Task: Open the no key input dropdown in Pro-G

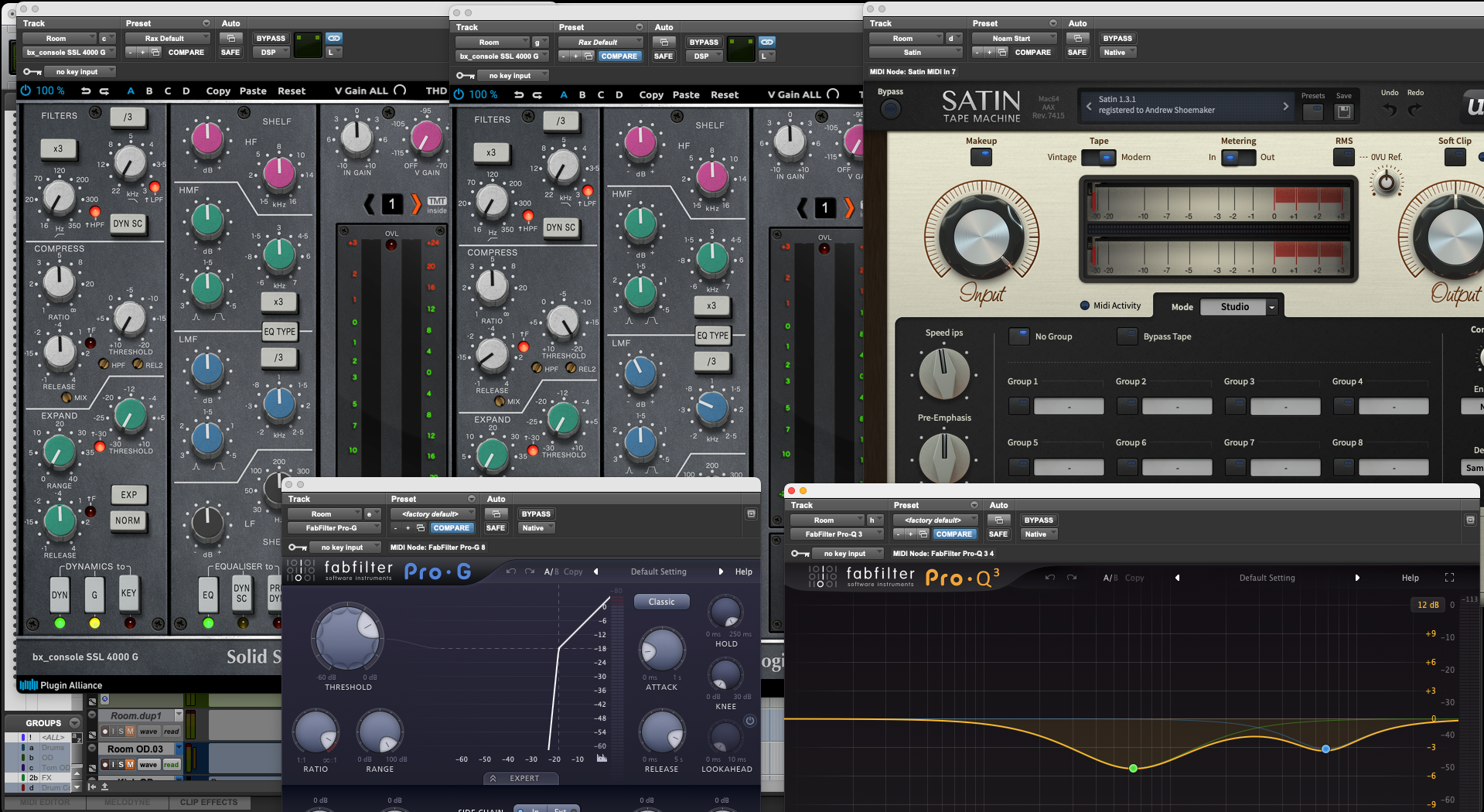Action: tap(346, 548)
